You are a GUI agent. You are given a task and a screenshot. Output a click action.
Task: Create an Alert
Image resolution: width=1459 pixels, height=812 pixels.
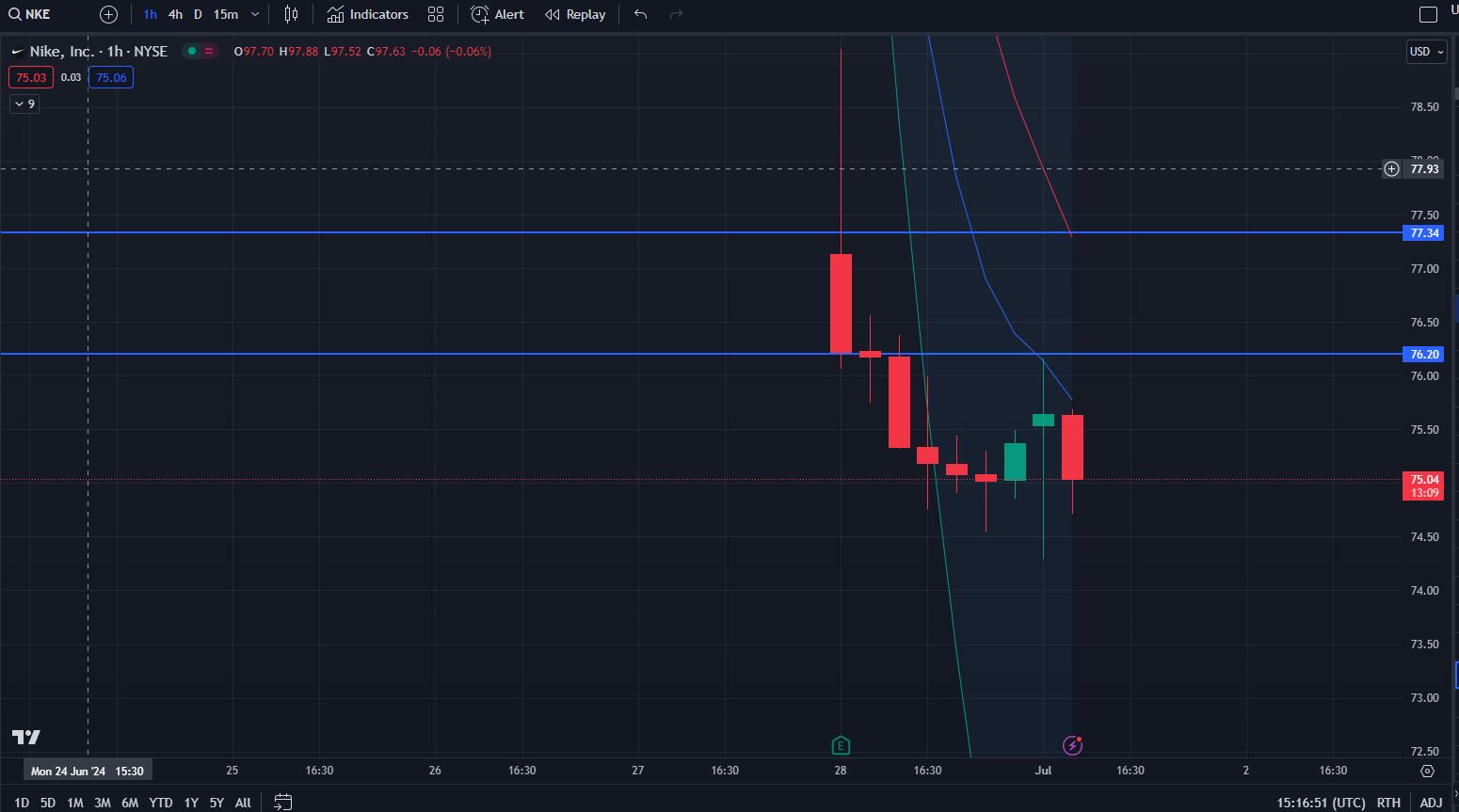point(498,14)
